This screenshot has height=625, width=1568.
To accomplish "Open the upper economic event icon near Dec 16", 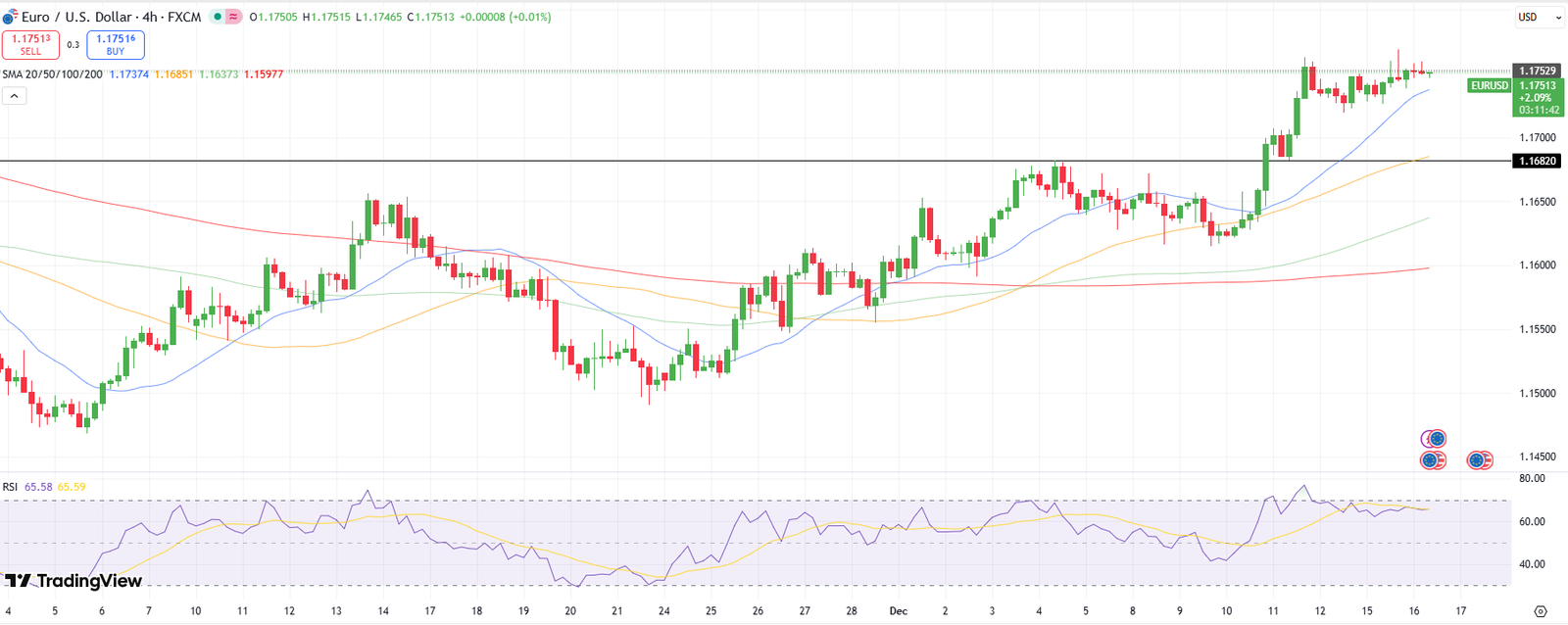I will coord(1435,439).
